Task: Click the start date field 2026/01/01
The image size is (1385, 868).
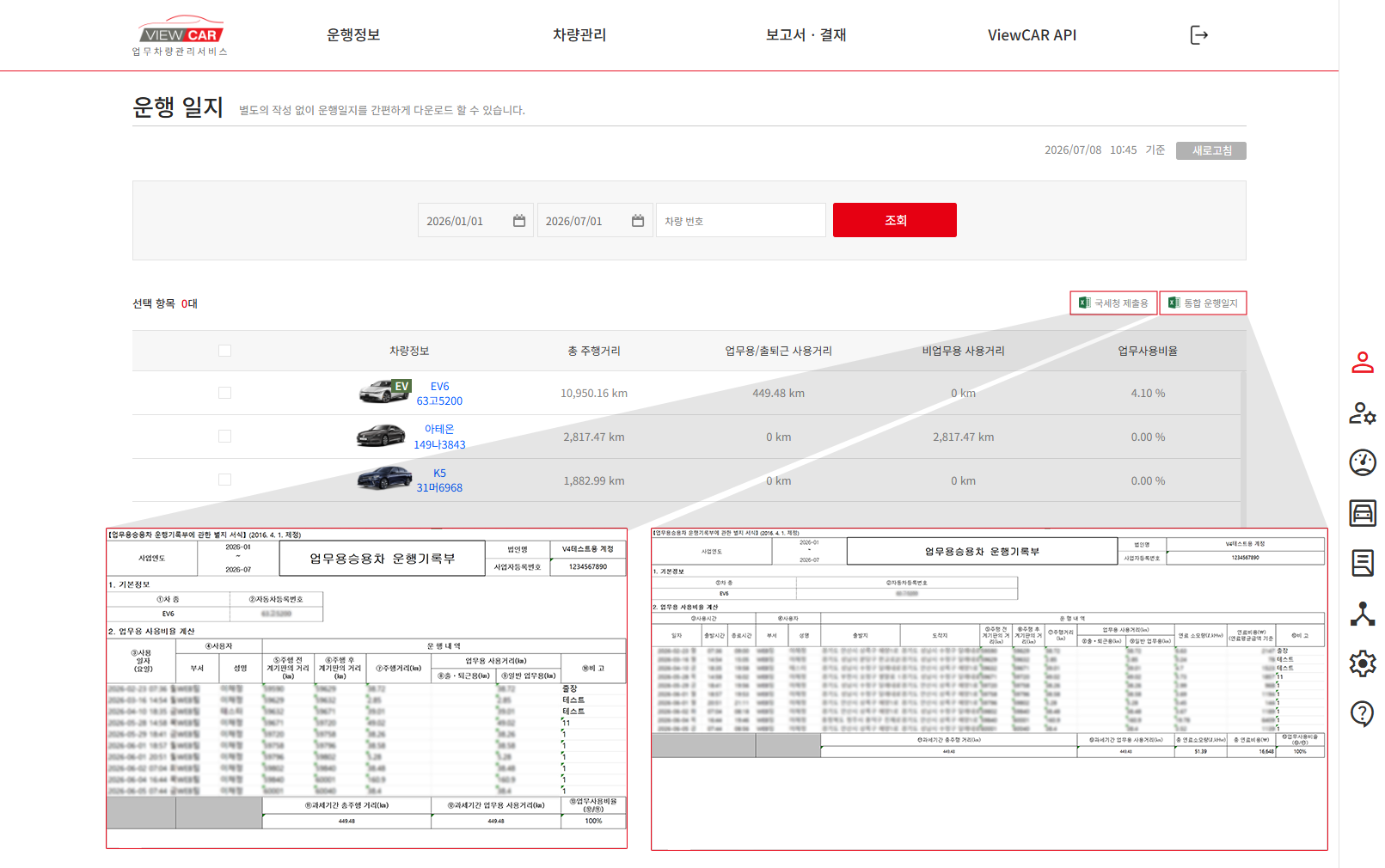Action: 475,221
